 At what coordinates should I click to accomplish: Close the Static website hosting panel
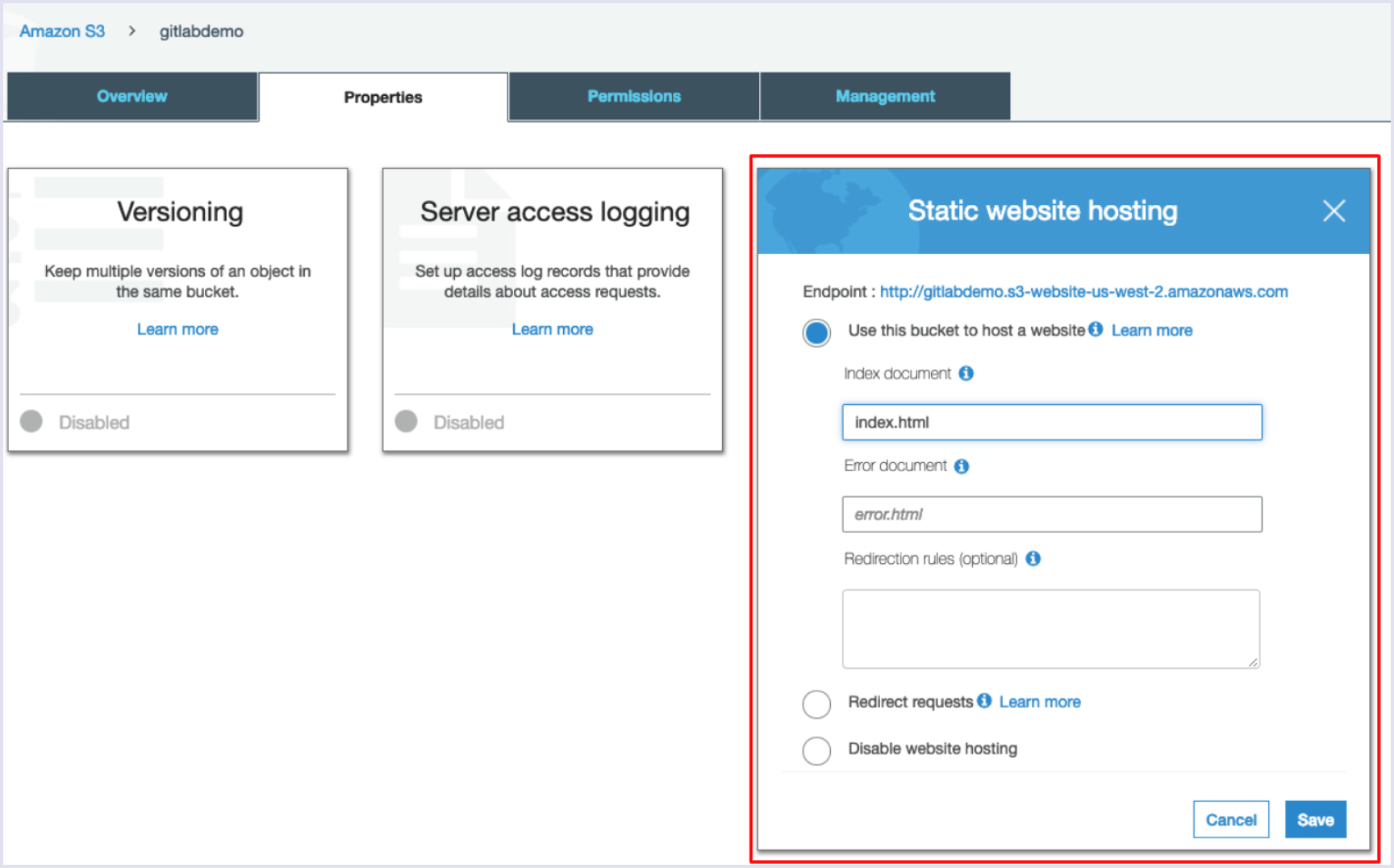[1333, 211]
